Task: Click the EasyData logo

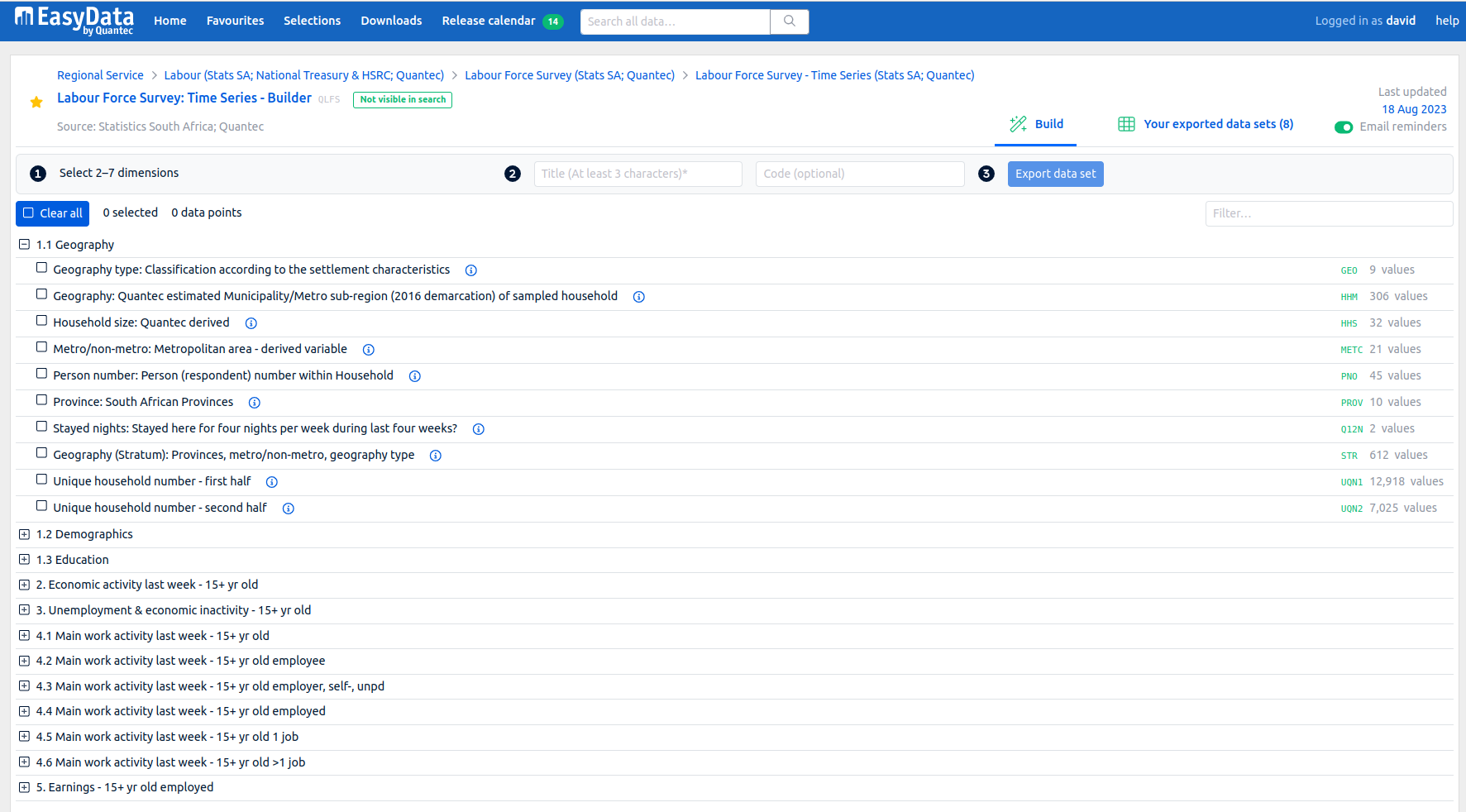Action: pos(74,21)
